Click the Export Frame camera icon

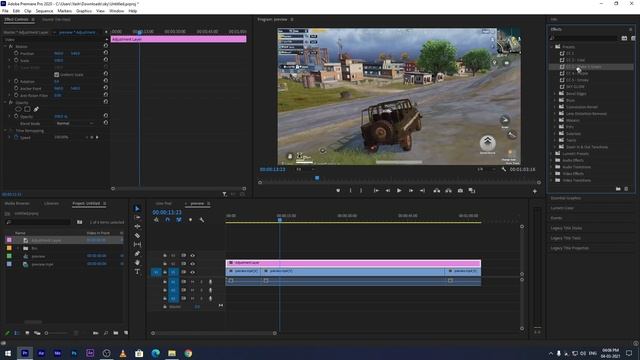pos(460,191)
